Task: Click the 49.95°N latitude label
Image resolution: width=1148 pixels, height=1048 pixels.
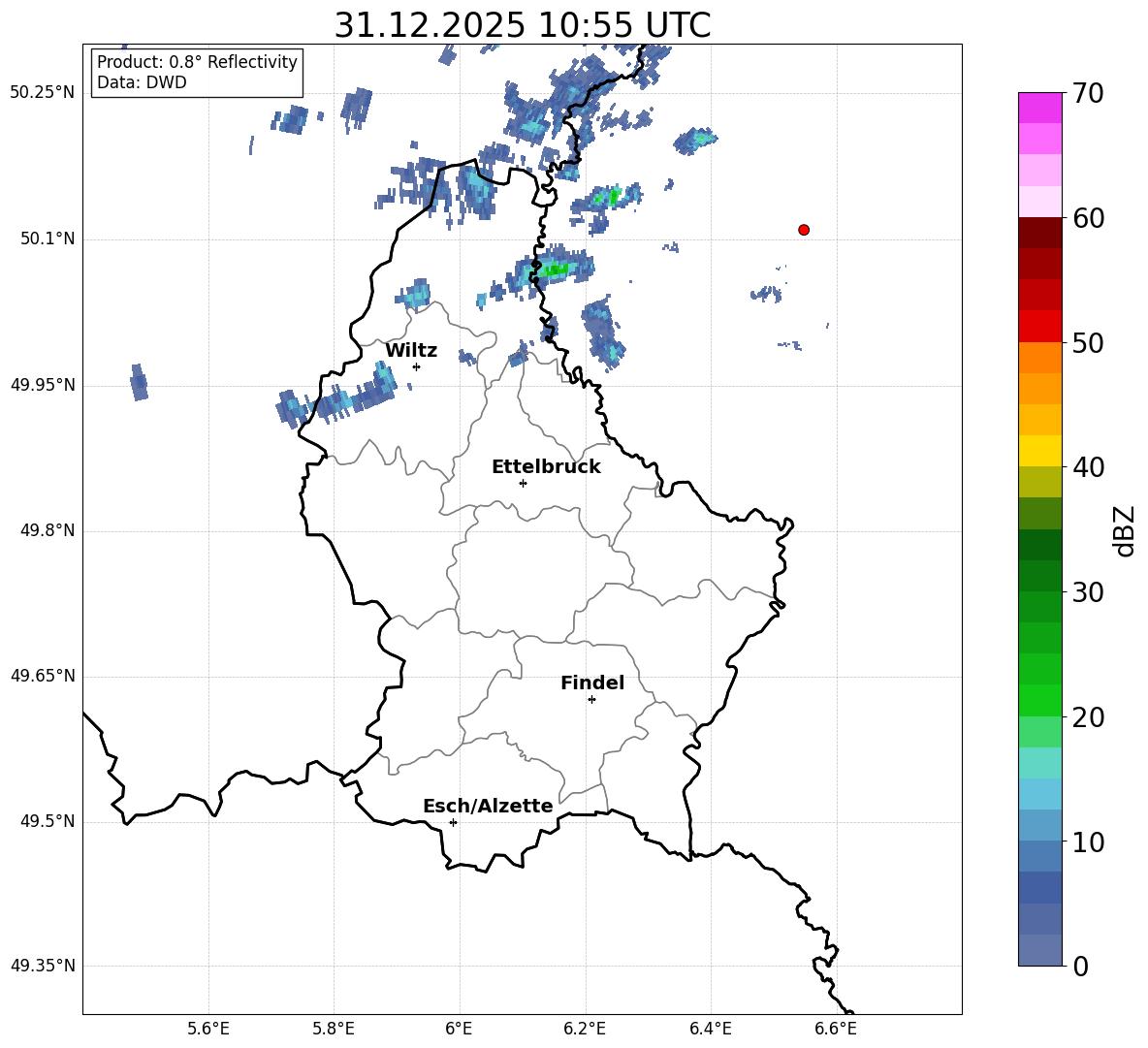Action: 43,385
